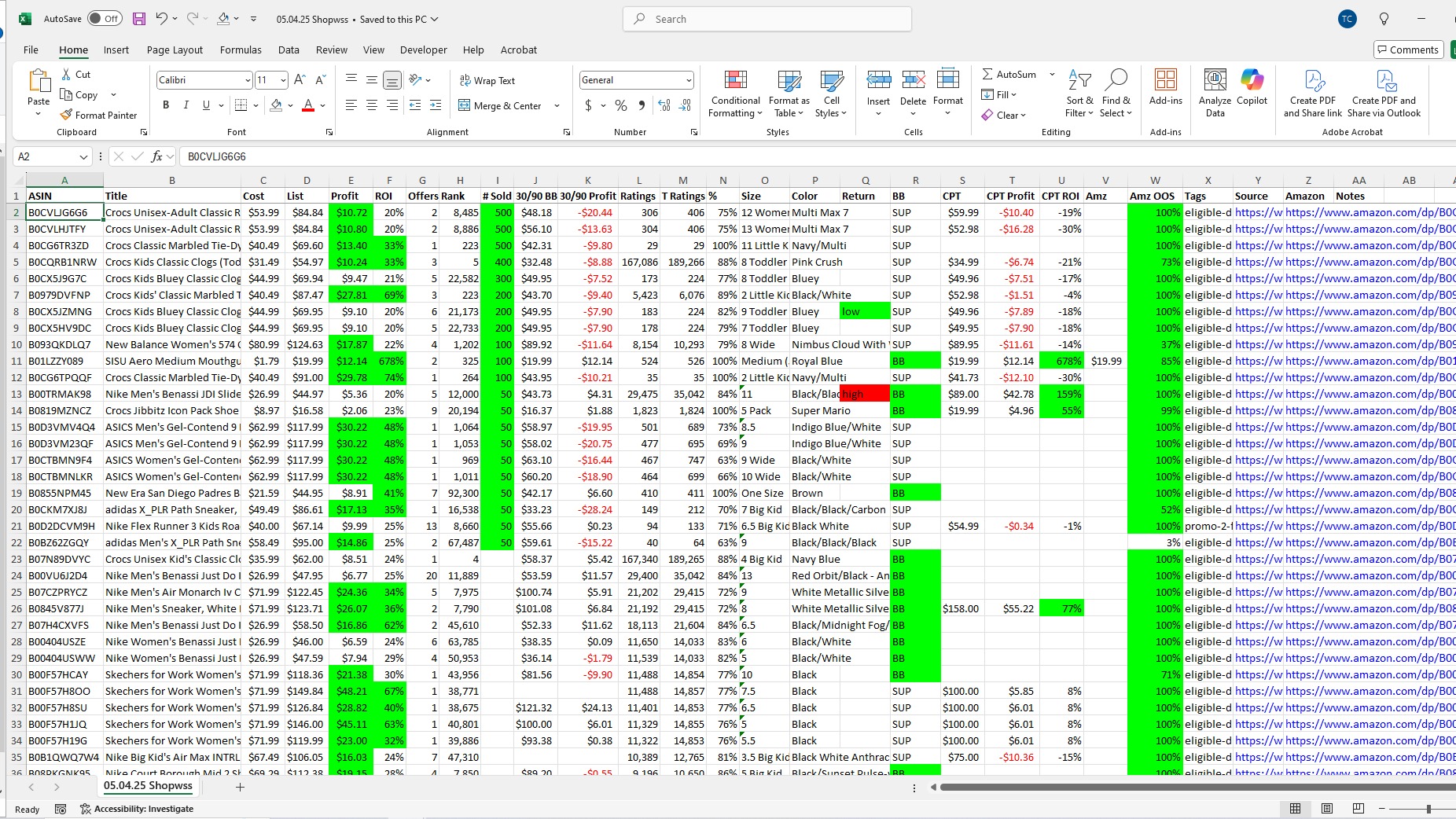Open the General number format dropdown
The image size is (1456, 819).
point(689,80)
